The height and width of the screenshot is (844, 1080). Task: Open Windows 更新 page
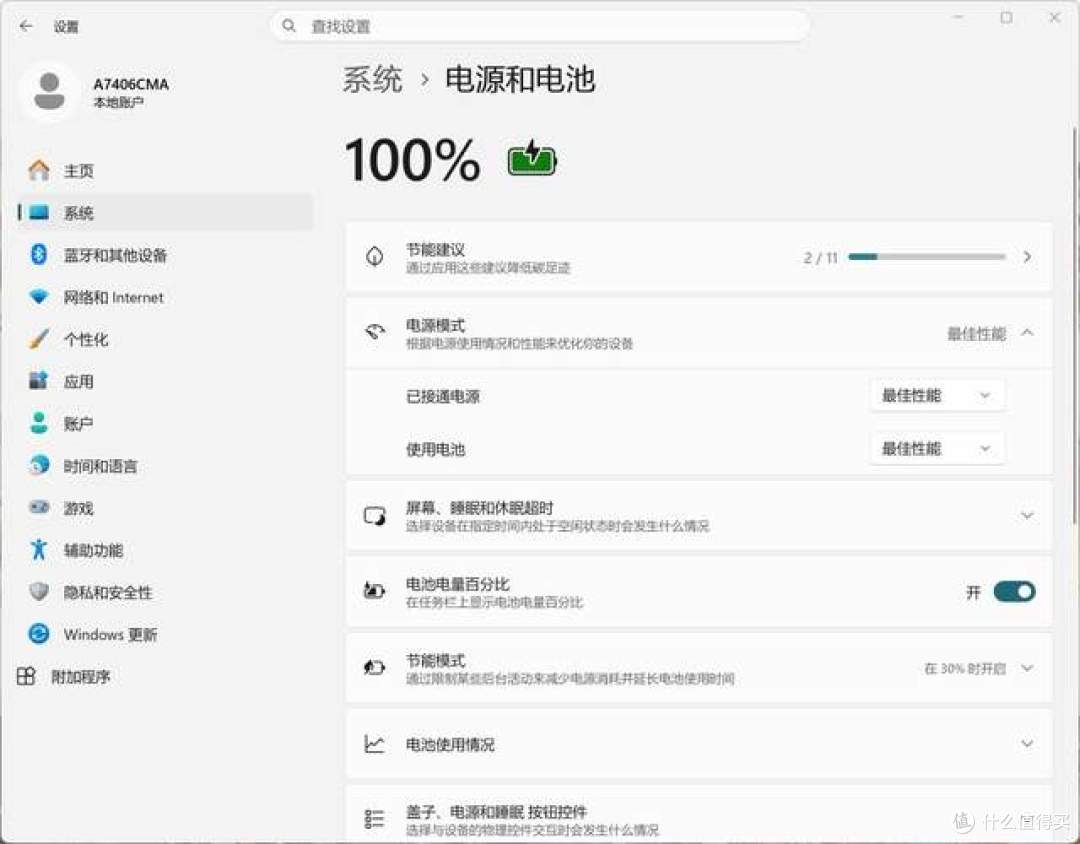pos(165,634)
